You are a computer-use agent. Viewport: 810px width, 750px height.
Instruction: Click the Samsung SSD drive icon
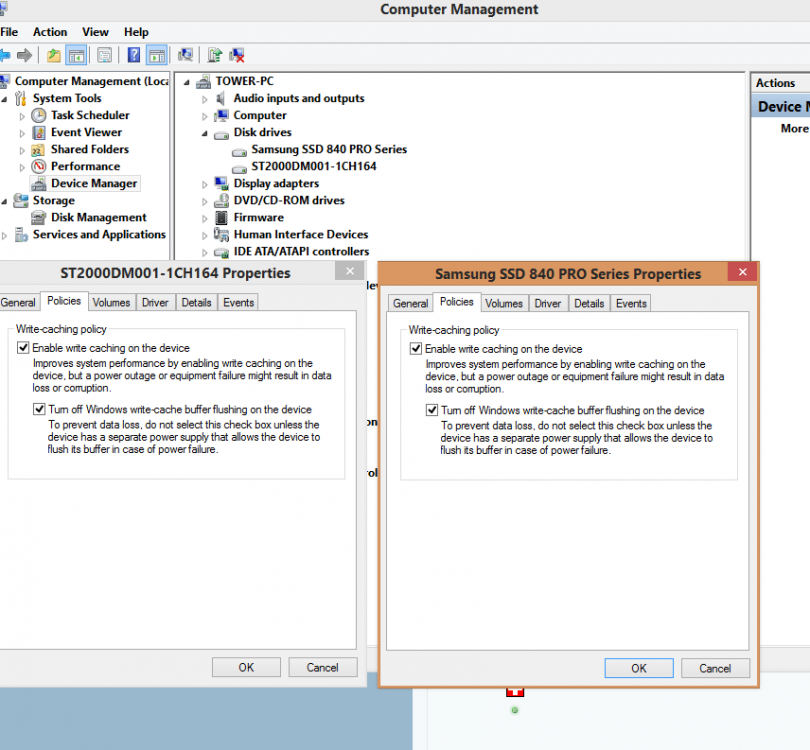click(239, 152)
